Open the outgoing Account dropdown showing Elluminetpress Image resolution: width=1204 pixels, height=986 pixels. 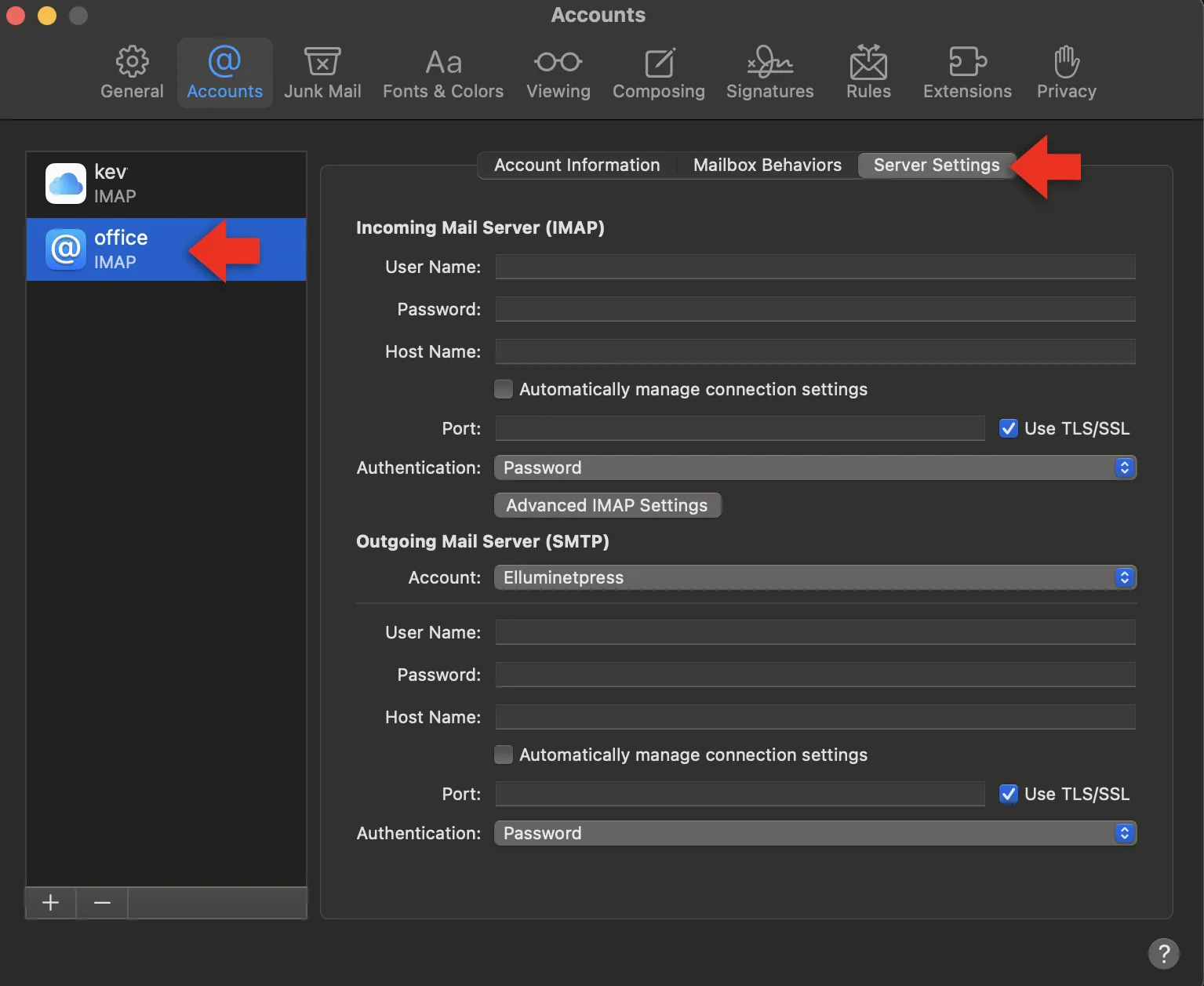[814, 577]
